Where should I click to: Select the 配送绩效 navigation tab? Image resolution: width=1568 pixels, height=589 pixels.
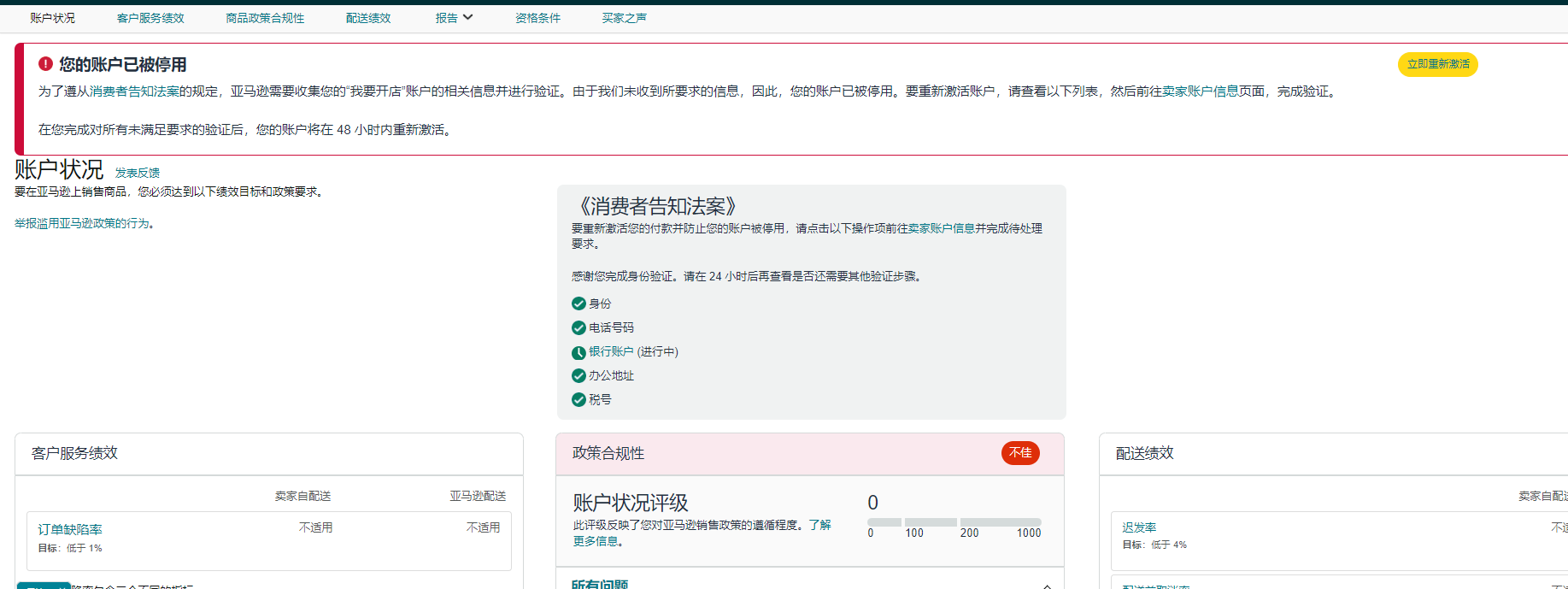click(x=368, y=18)
